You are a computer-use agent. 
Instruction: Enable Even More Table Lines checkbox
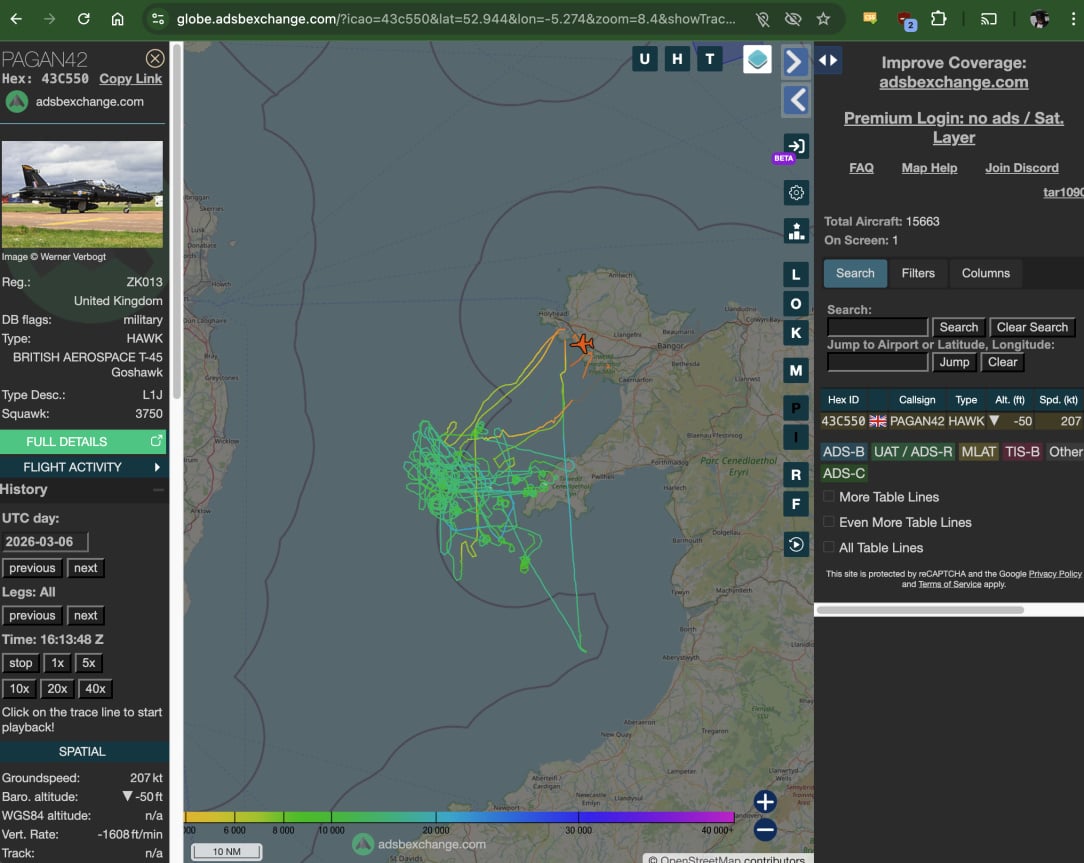828,522
